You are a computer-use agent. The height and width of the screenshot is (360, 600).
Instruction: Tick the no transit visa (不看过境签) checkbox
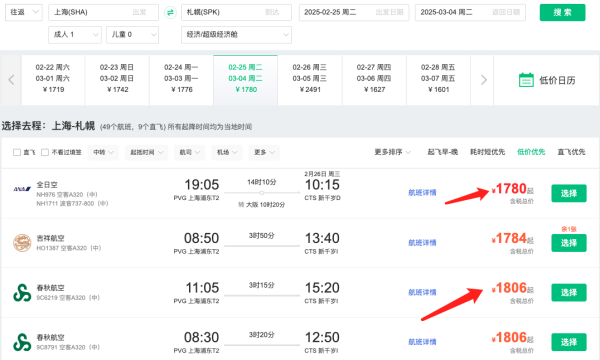click(45, 152)
